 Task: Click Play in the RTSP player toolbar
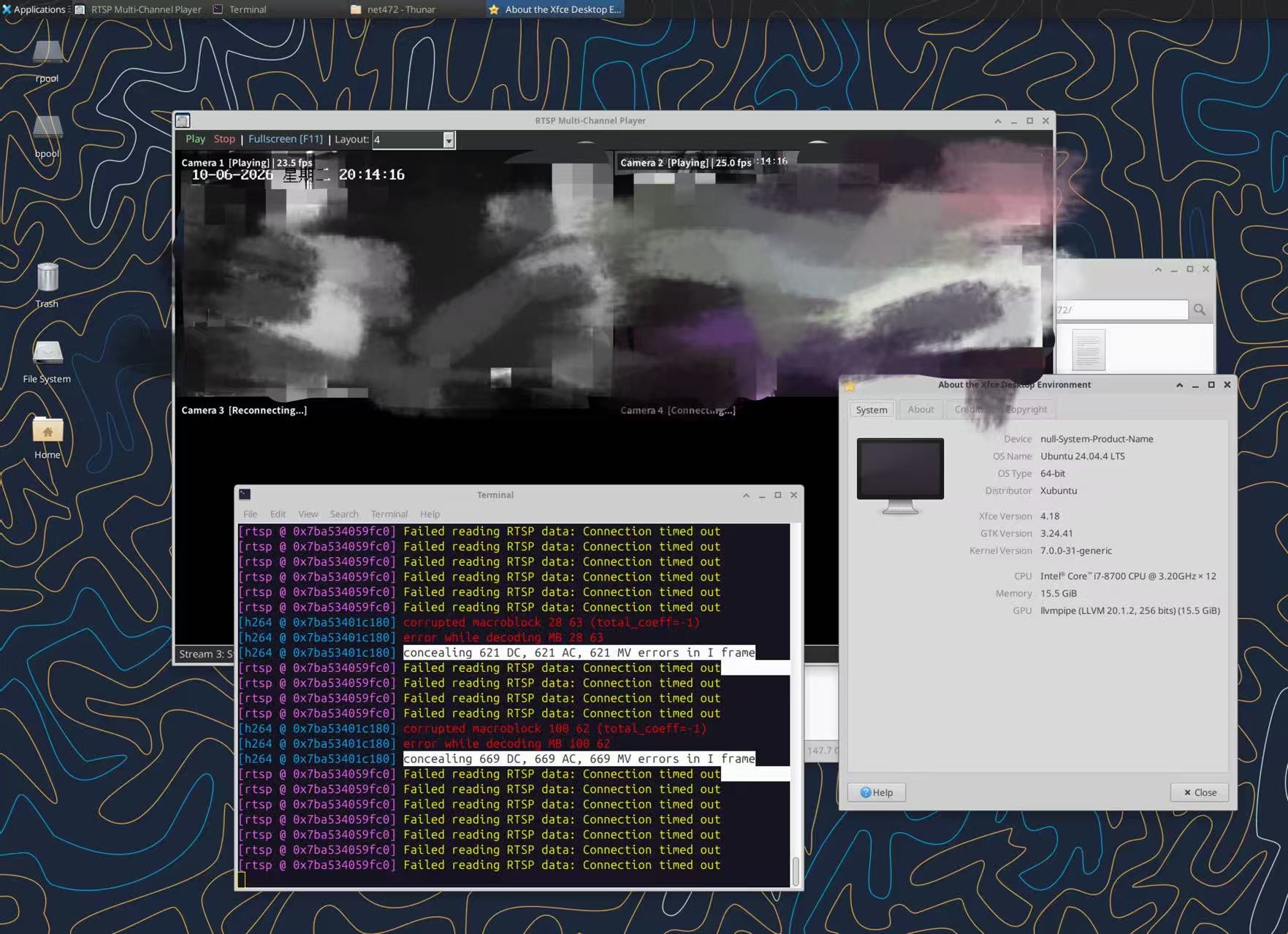pos(195,139)
